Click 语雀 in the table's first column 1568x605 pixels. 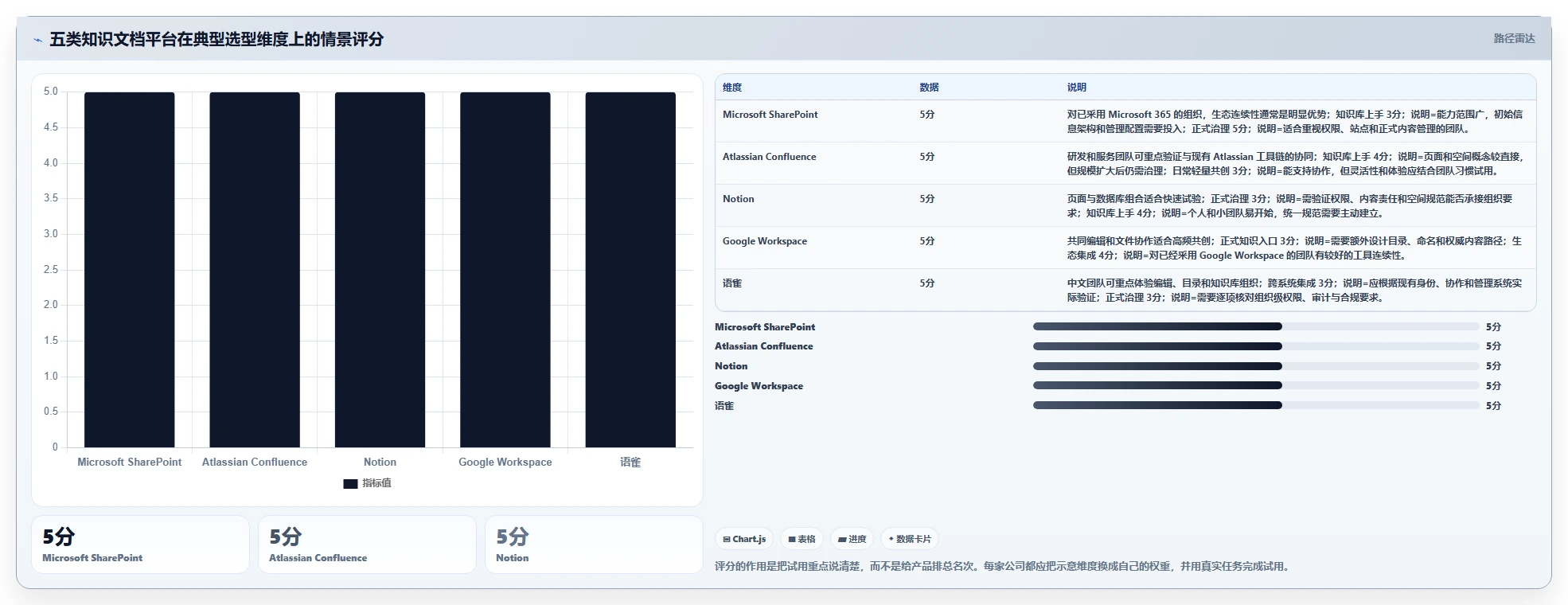click(732, 283)
